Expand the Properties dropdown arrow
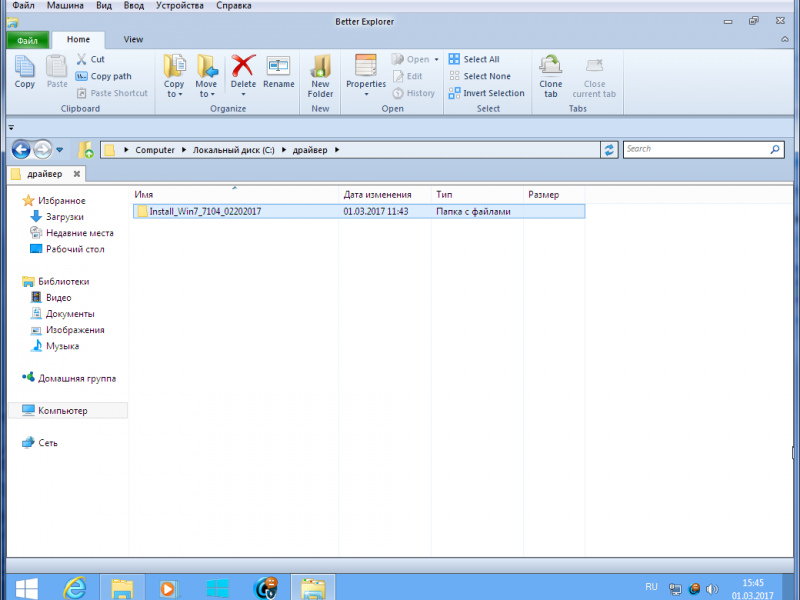Image resolution: width=800 pixels, height=600 pixels. click(x=366, y=94)
